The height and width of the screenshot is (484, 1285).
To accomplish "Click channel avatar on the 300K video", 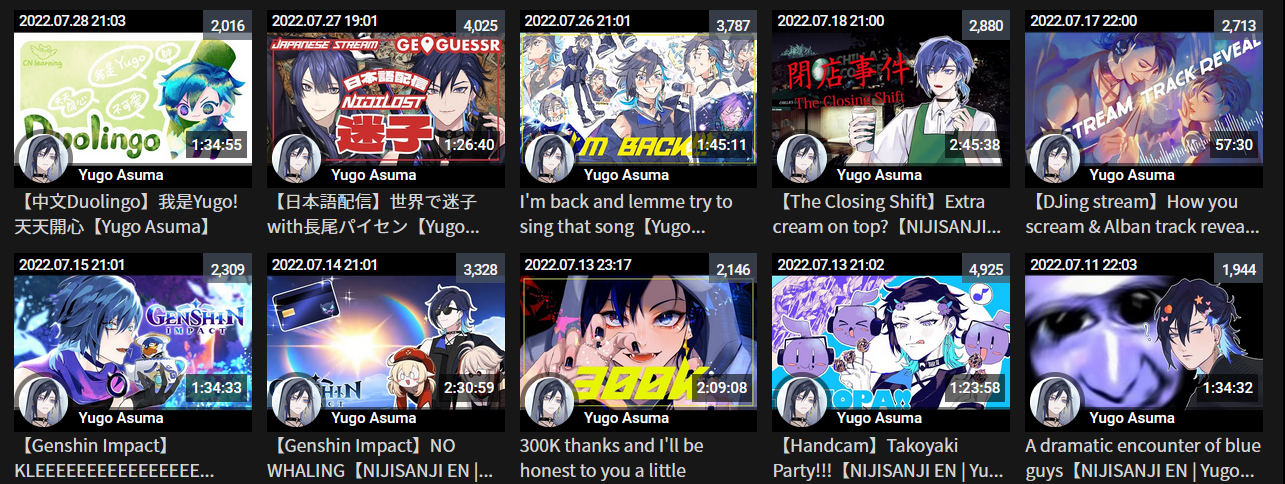I will click(x=550, y=402).
